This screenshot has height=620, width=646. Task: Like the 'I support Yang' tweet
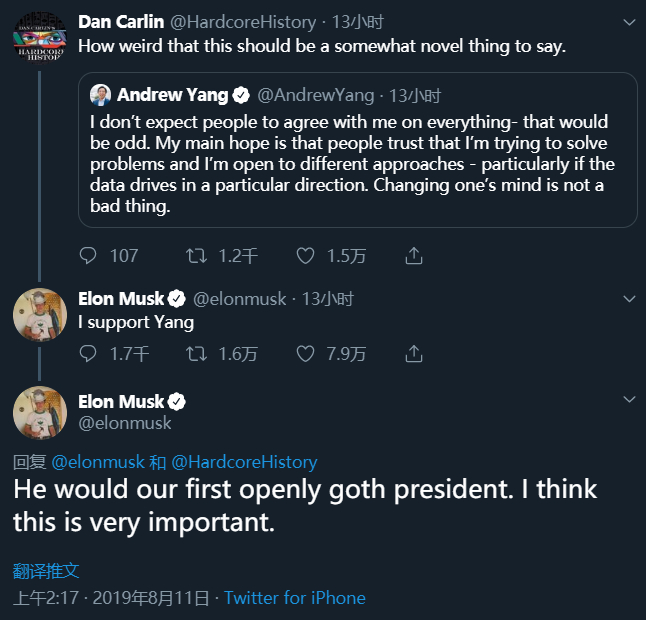(x=306, y=353)
